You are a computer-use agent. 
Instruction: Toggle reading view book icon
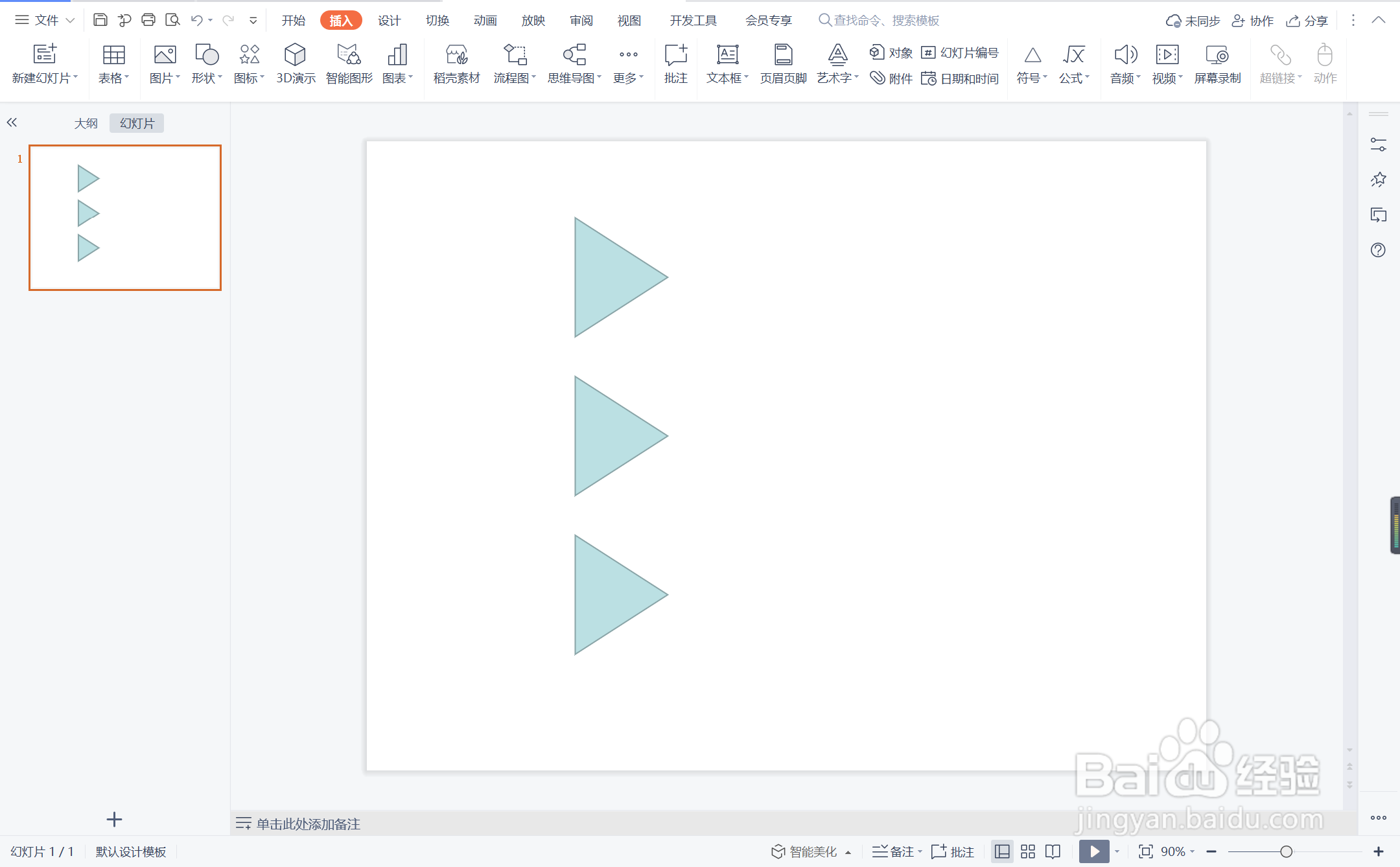pos(1053,851)
